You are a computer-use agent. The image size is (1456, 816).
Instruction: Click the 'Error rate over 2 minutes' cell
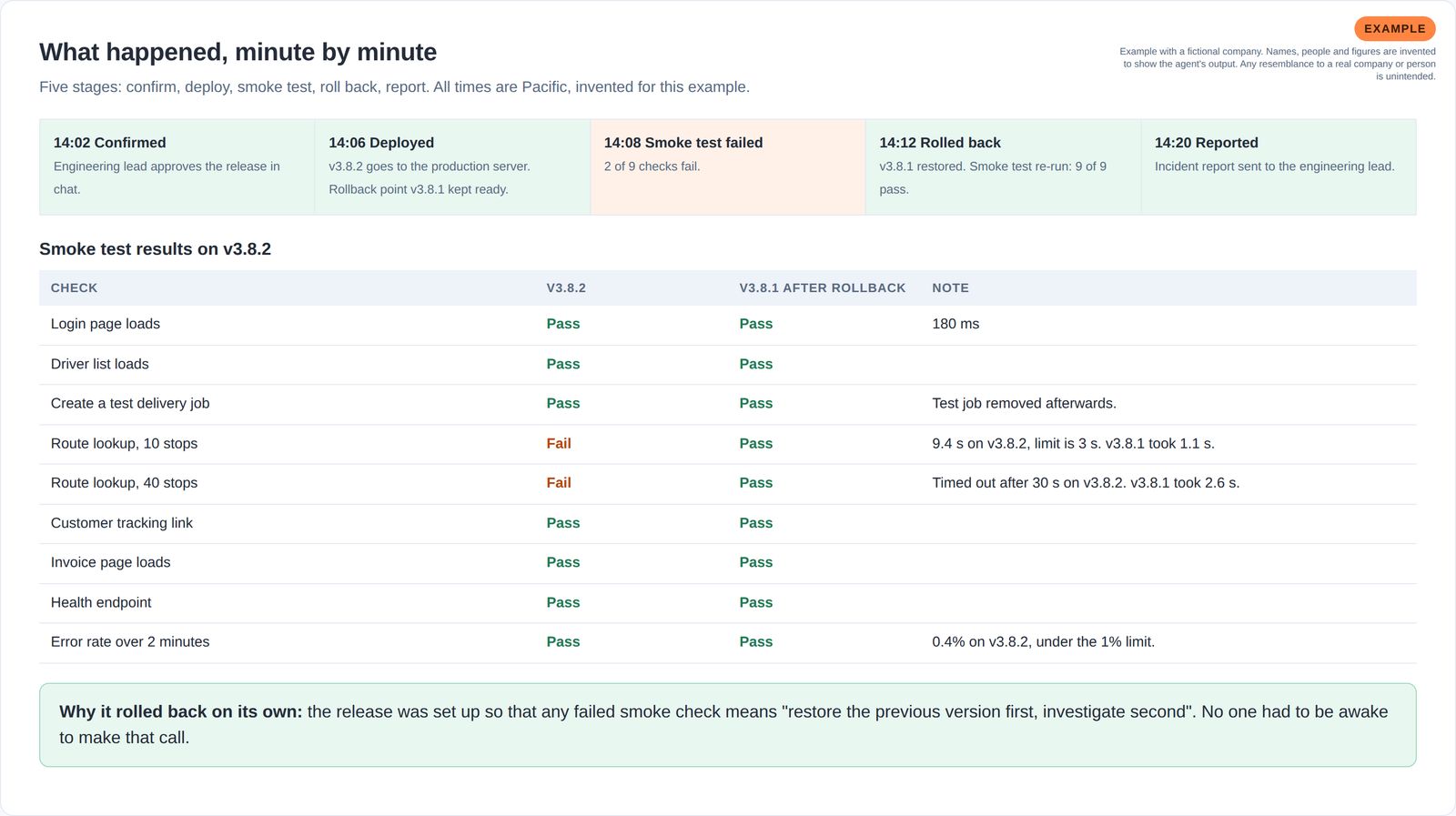(x=130, y=641)
